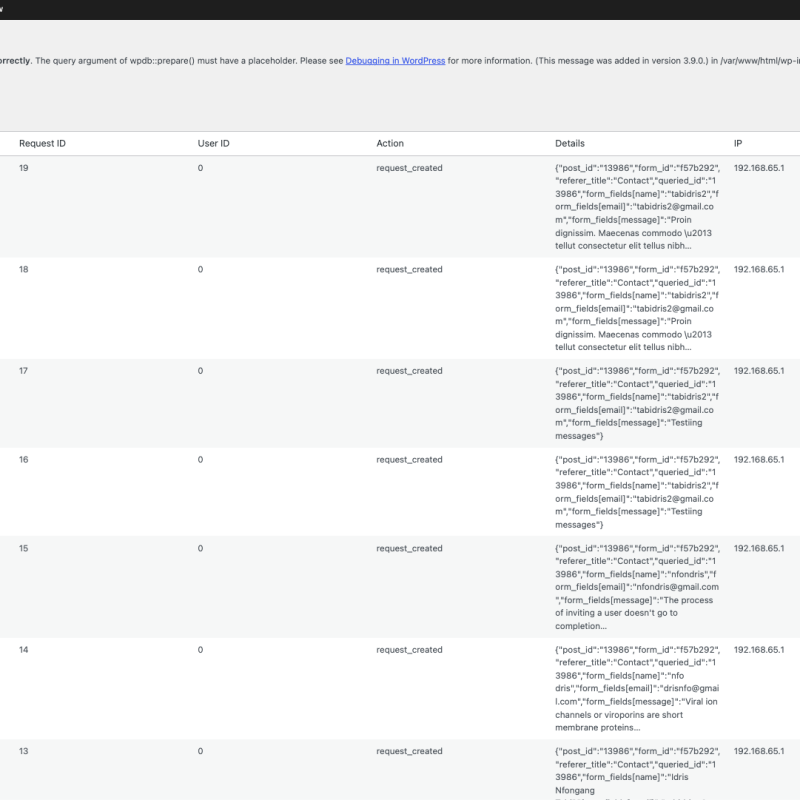Select Request ID 14 cell

(23, 650)
